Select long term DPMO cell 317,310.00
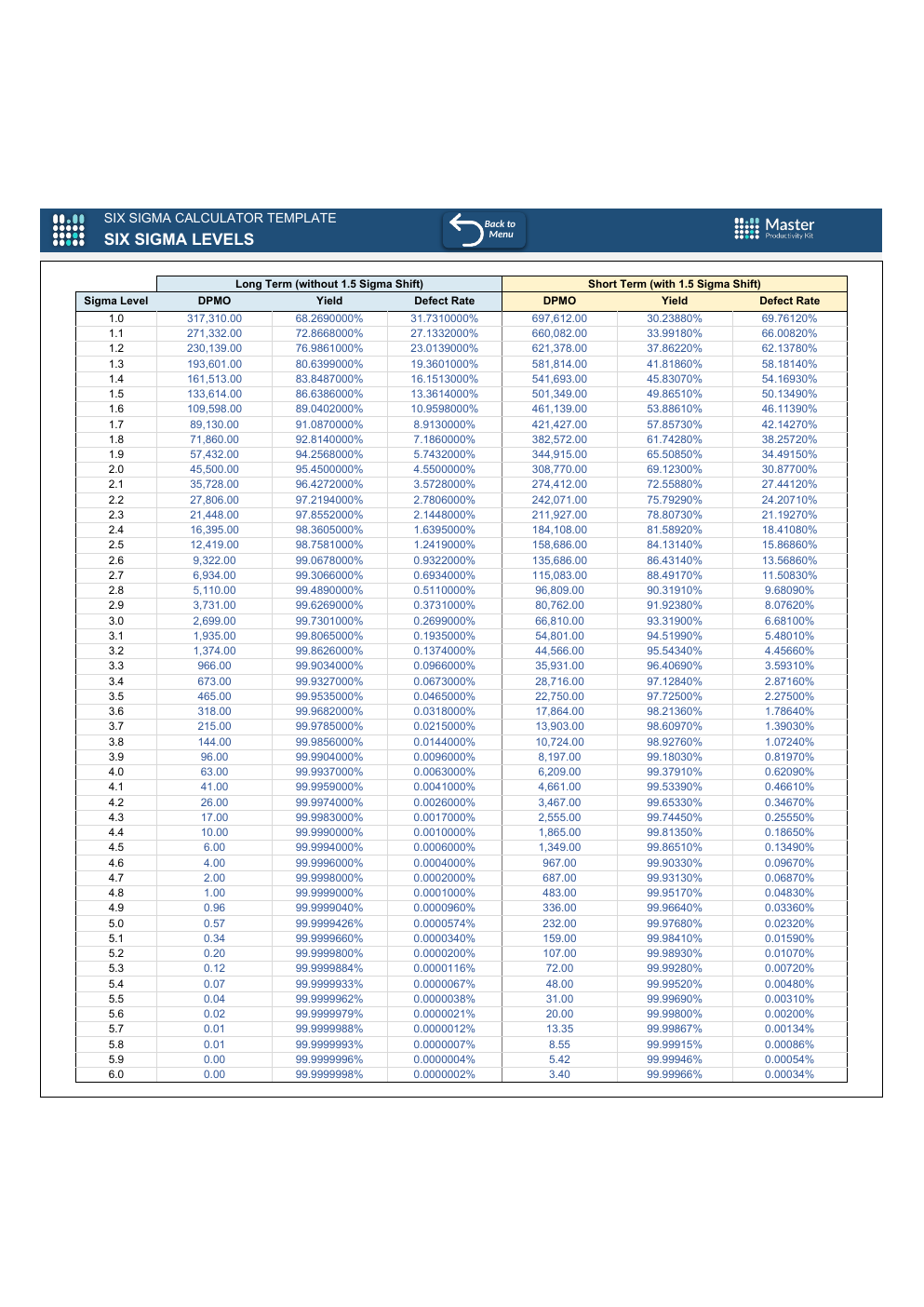The image size is (924, 1307). click(214, 318)
